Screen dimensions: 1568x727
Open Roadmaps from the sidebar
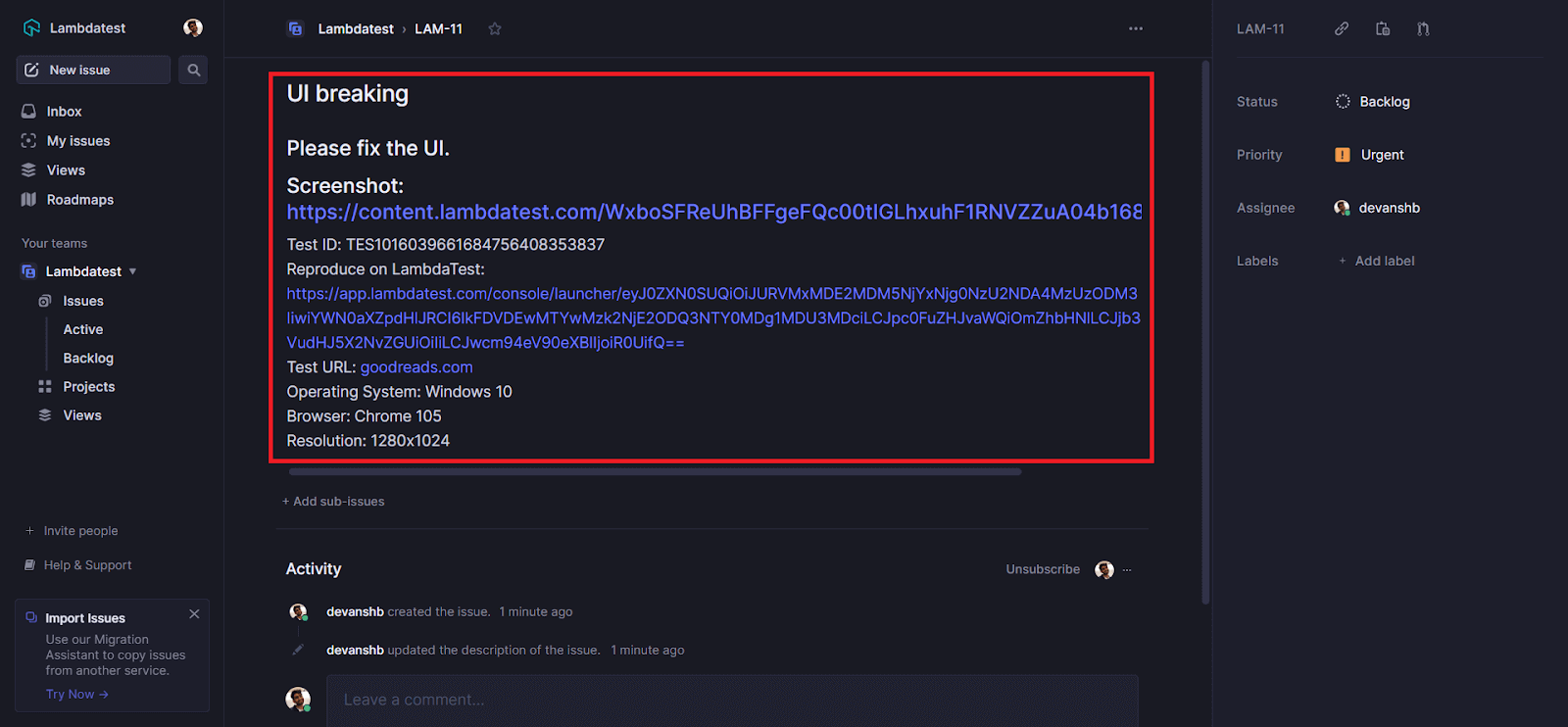(x=80, y=199)
